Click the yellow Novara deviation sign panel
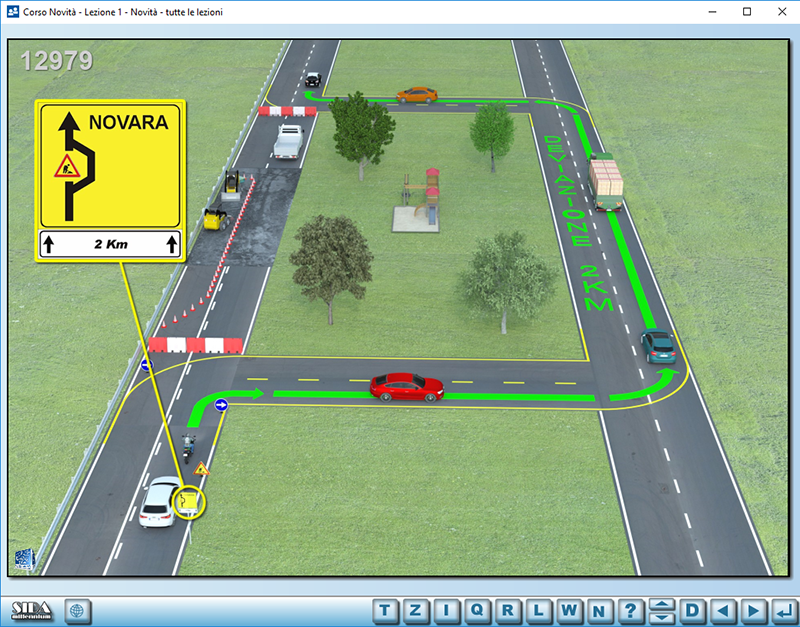The height and width of the screenshot is (627, 800). pos(109,181)
